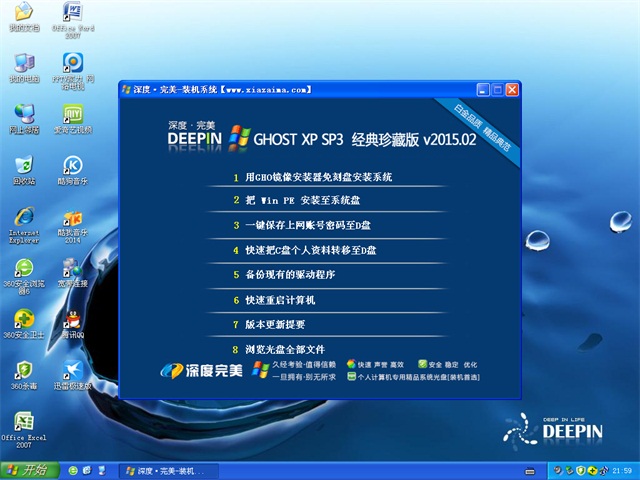This screenshot has width=640, height=480.
Task: Launch Office Word 2007 desktop shortcut
Action: pos(72,14)
